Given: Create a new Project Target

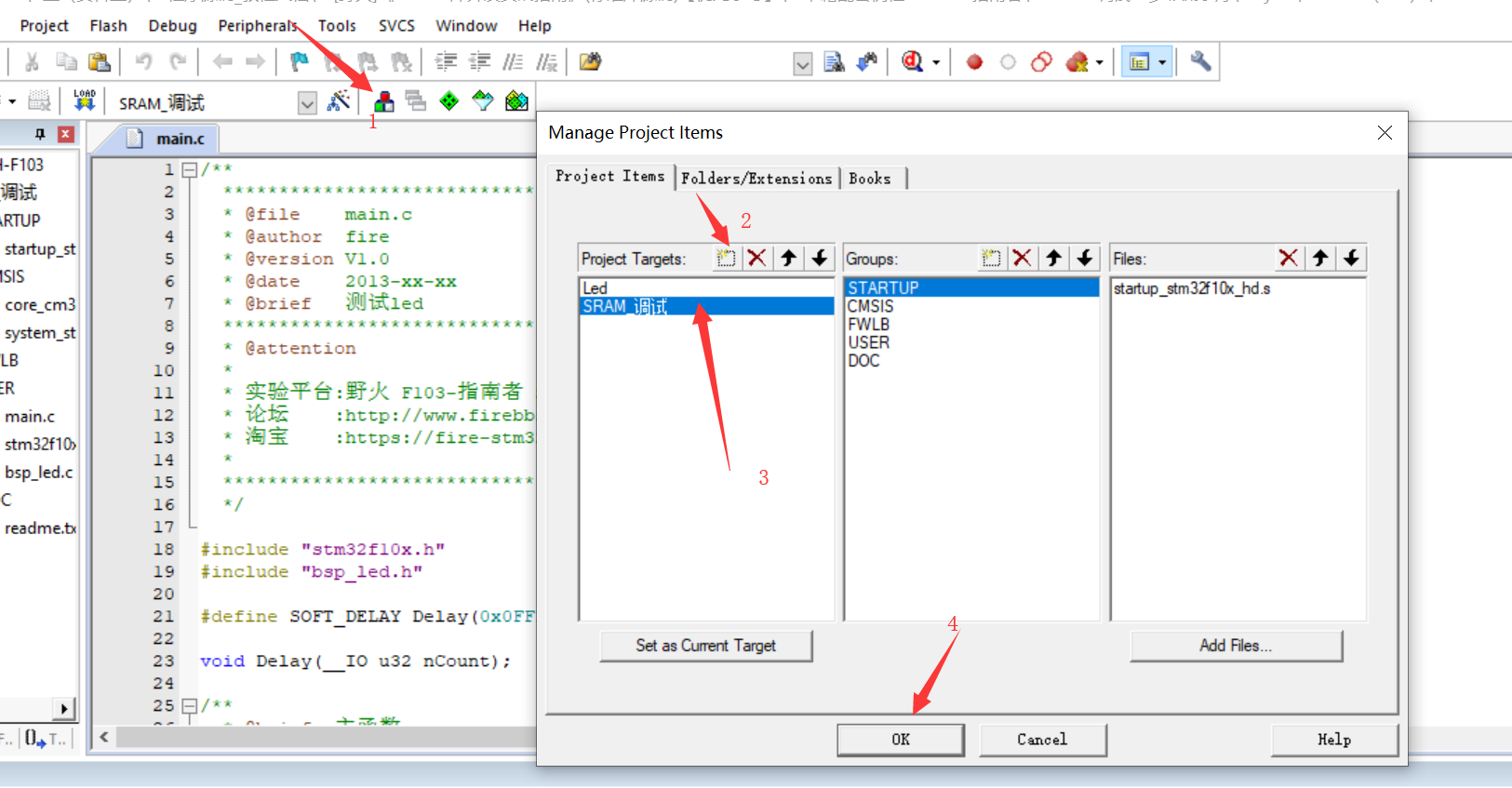Looking at the screenshot, I should (726, 258).
